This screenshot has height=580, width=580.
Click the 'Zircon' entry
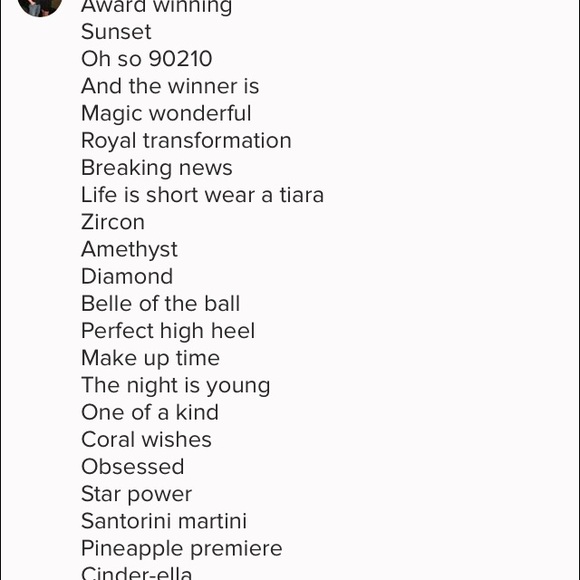tap(113, 222)
